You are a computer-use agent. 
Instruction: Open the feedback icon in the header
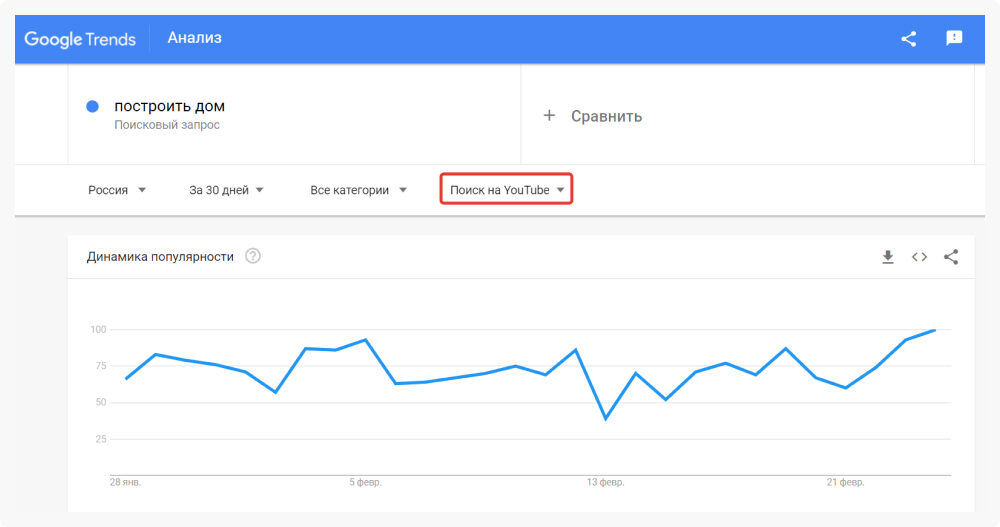954,39
